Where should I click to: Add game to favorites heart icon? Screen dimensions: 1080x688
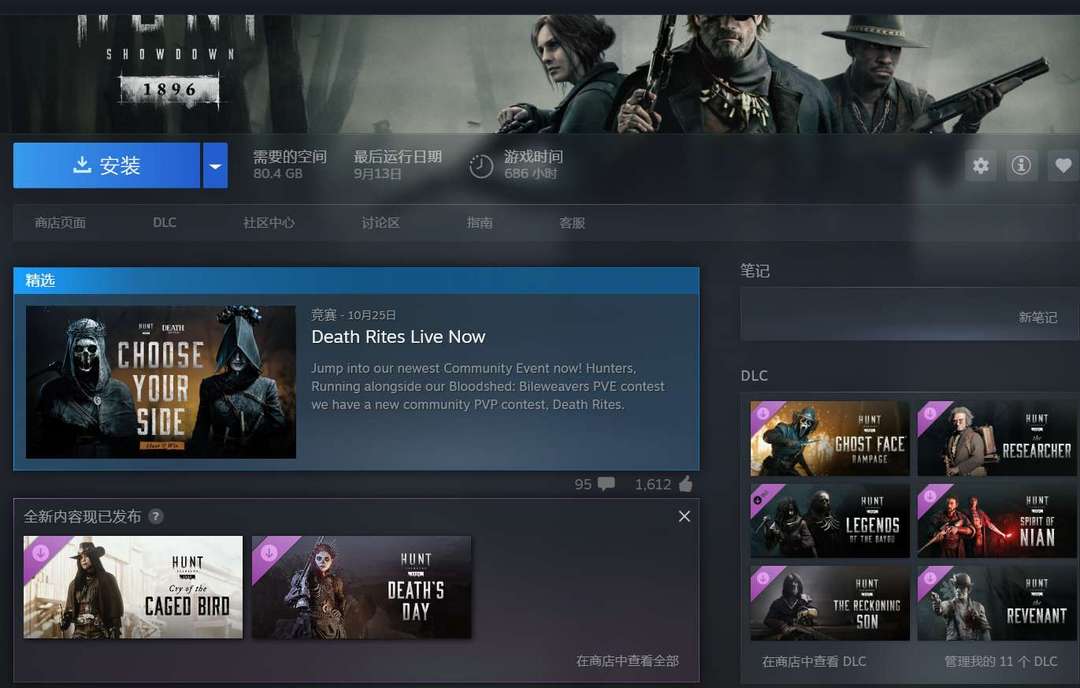tap(1063, 166)
